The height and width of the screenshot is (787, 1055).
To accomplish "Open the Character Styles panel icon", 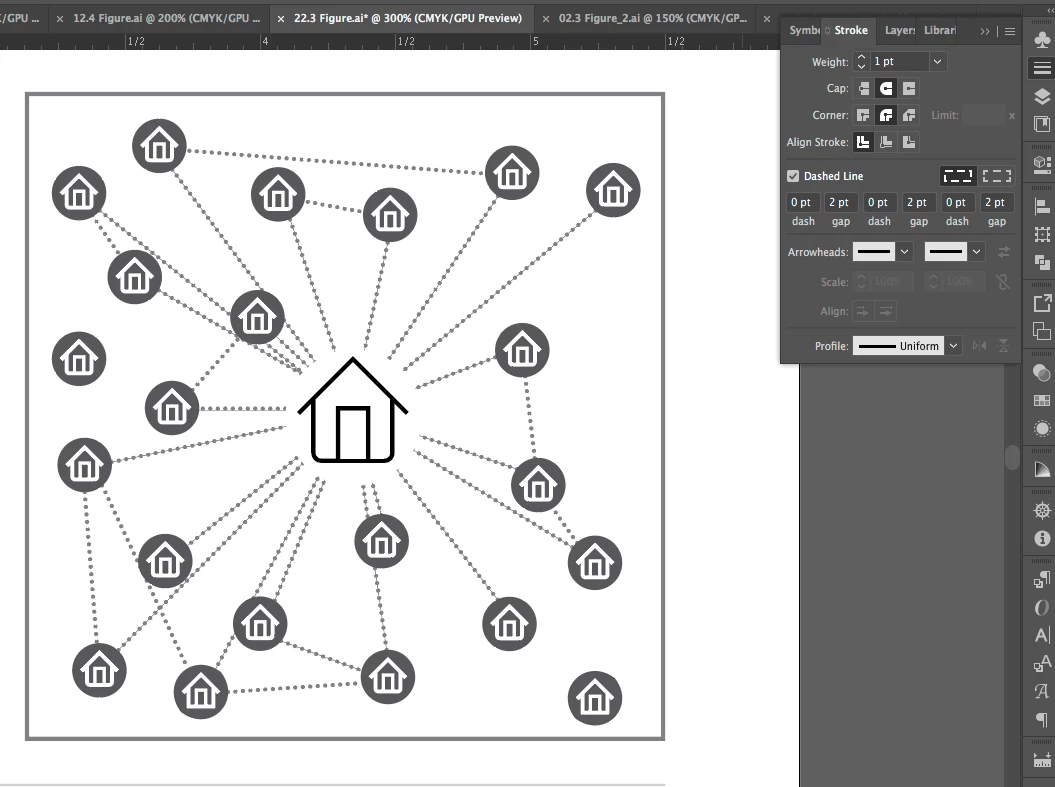I will tap(1042, 663).
